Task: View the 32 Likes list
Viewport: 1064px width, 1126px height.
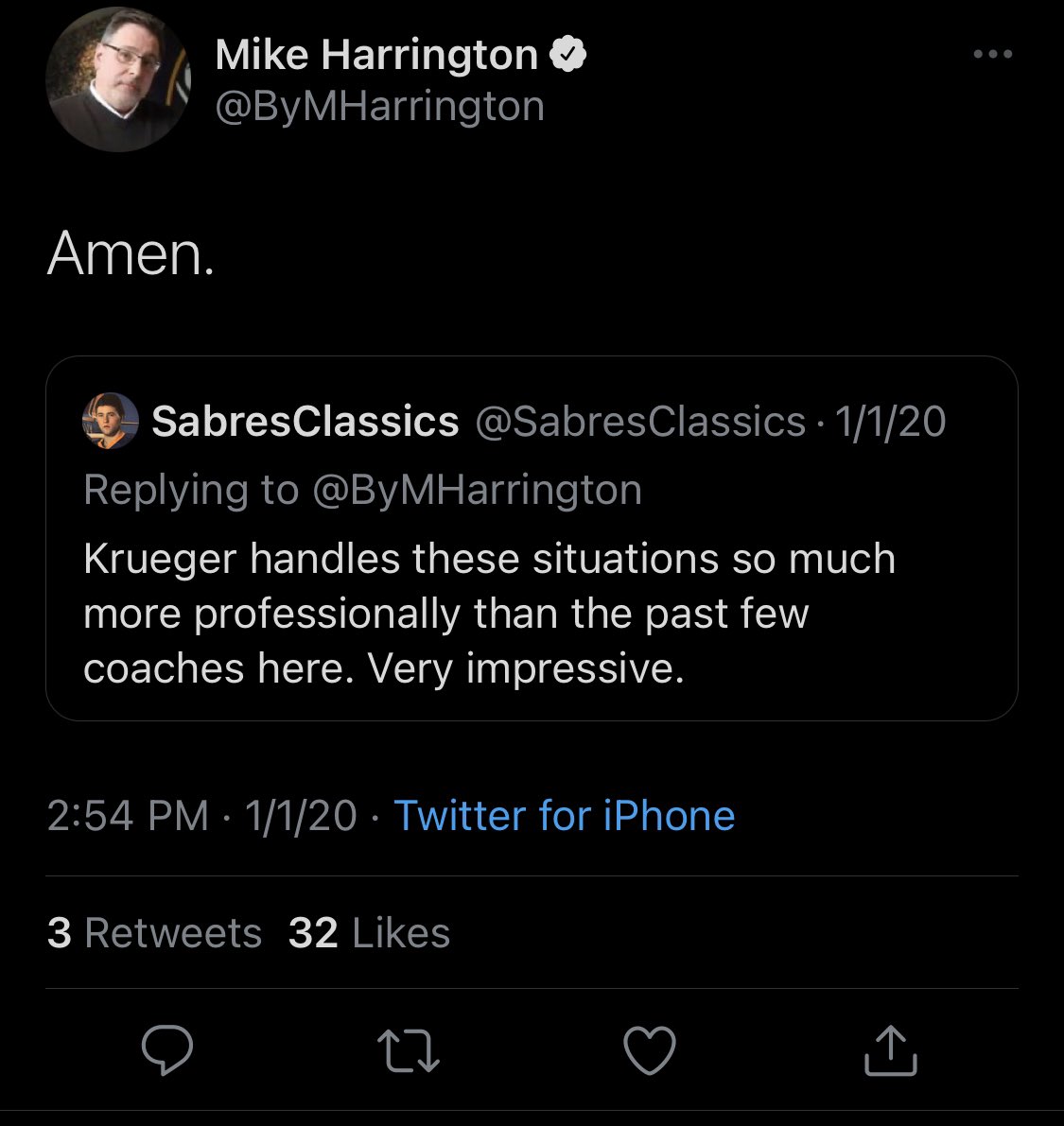Action: click(x=369, y=933)
